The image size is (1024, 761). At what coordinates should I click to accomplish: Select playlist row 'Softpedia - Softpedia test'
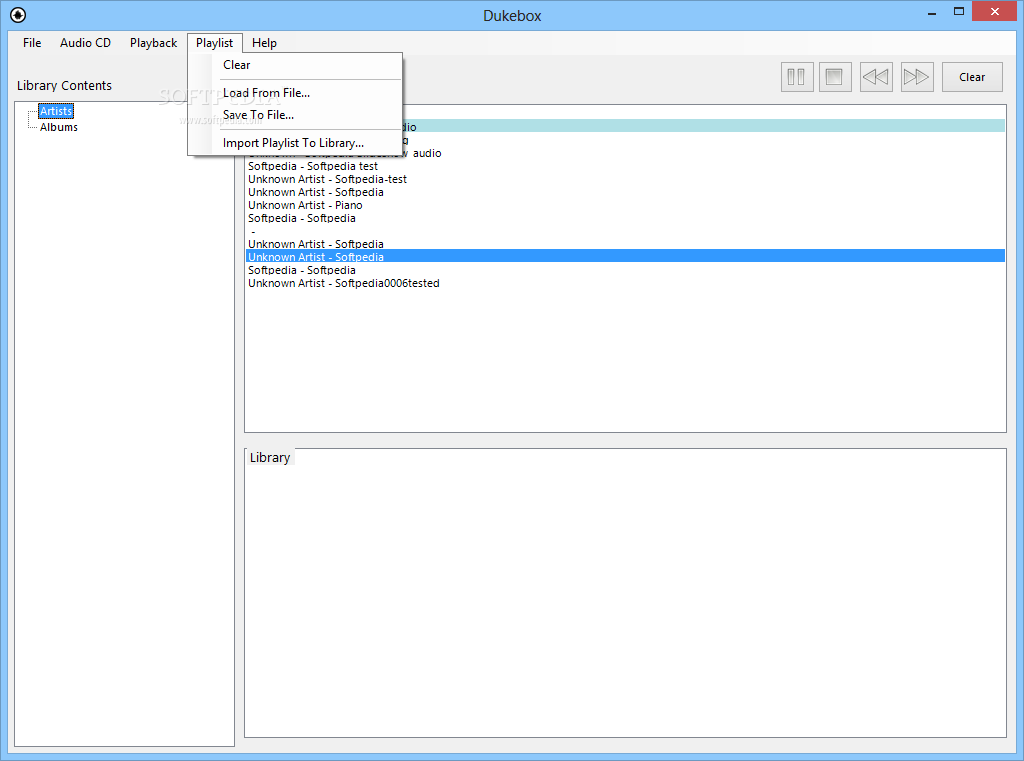pos(625,166)
